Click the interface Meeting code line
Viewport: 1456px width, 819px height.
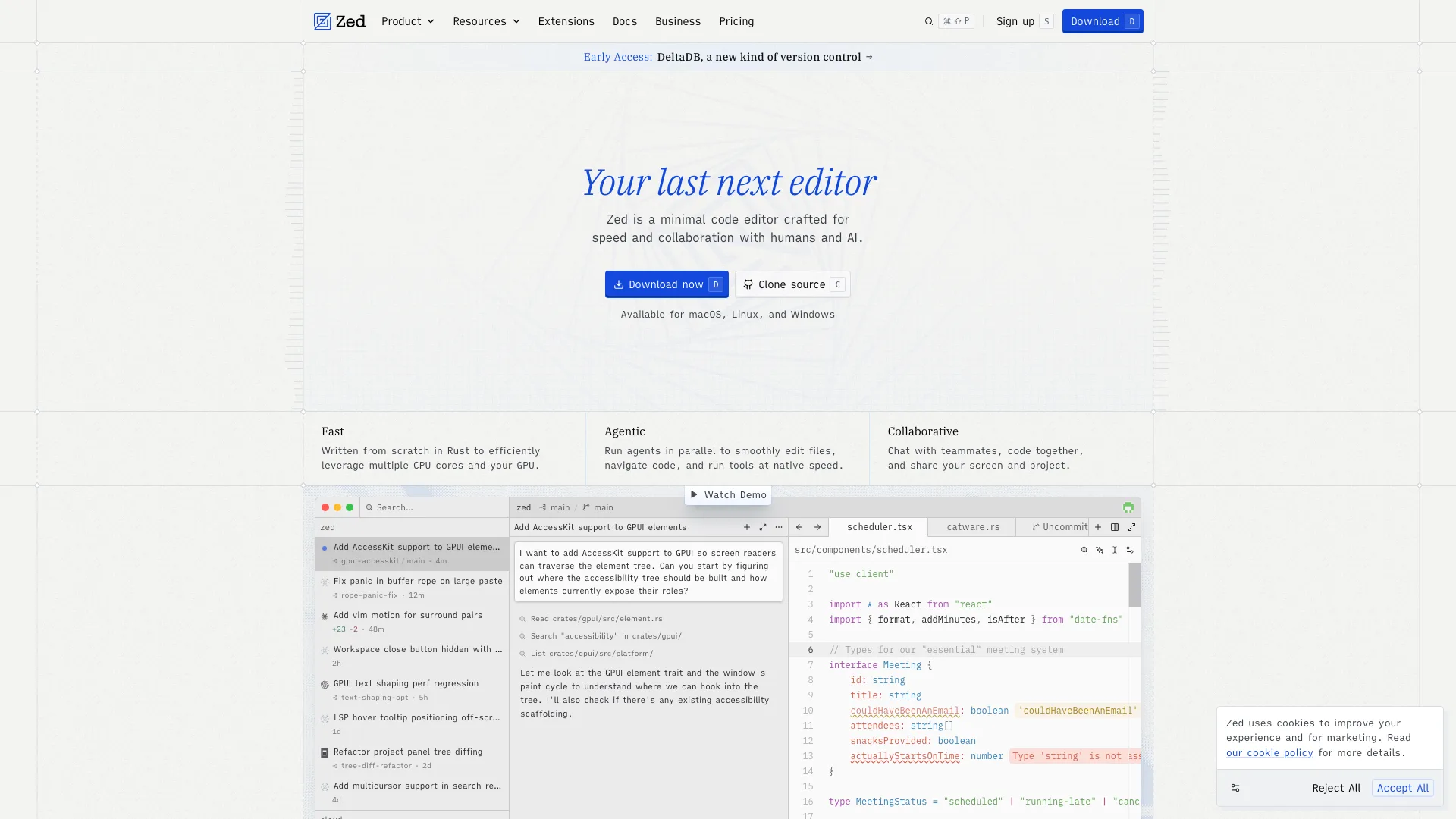[880, 665]
